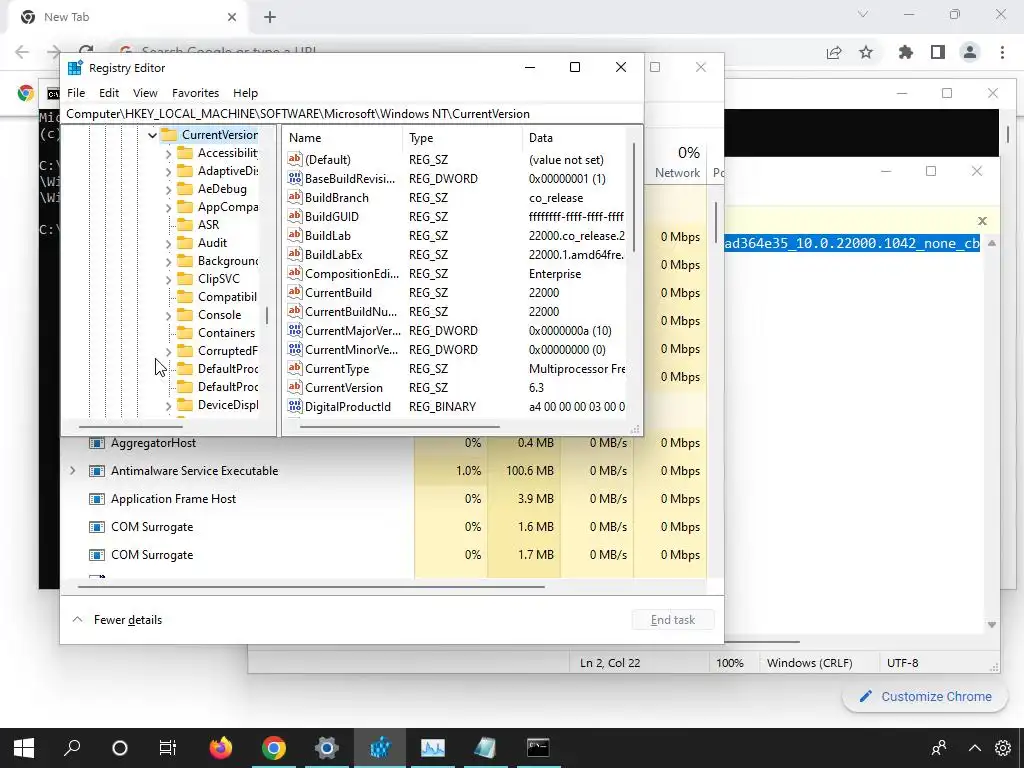The width and height of the screenshot is (1024, 768).
Task: Click the BuildGUID string value icon
Action: point(295,216)
